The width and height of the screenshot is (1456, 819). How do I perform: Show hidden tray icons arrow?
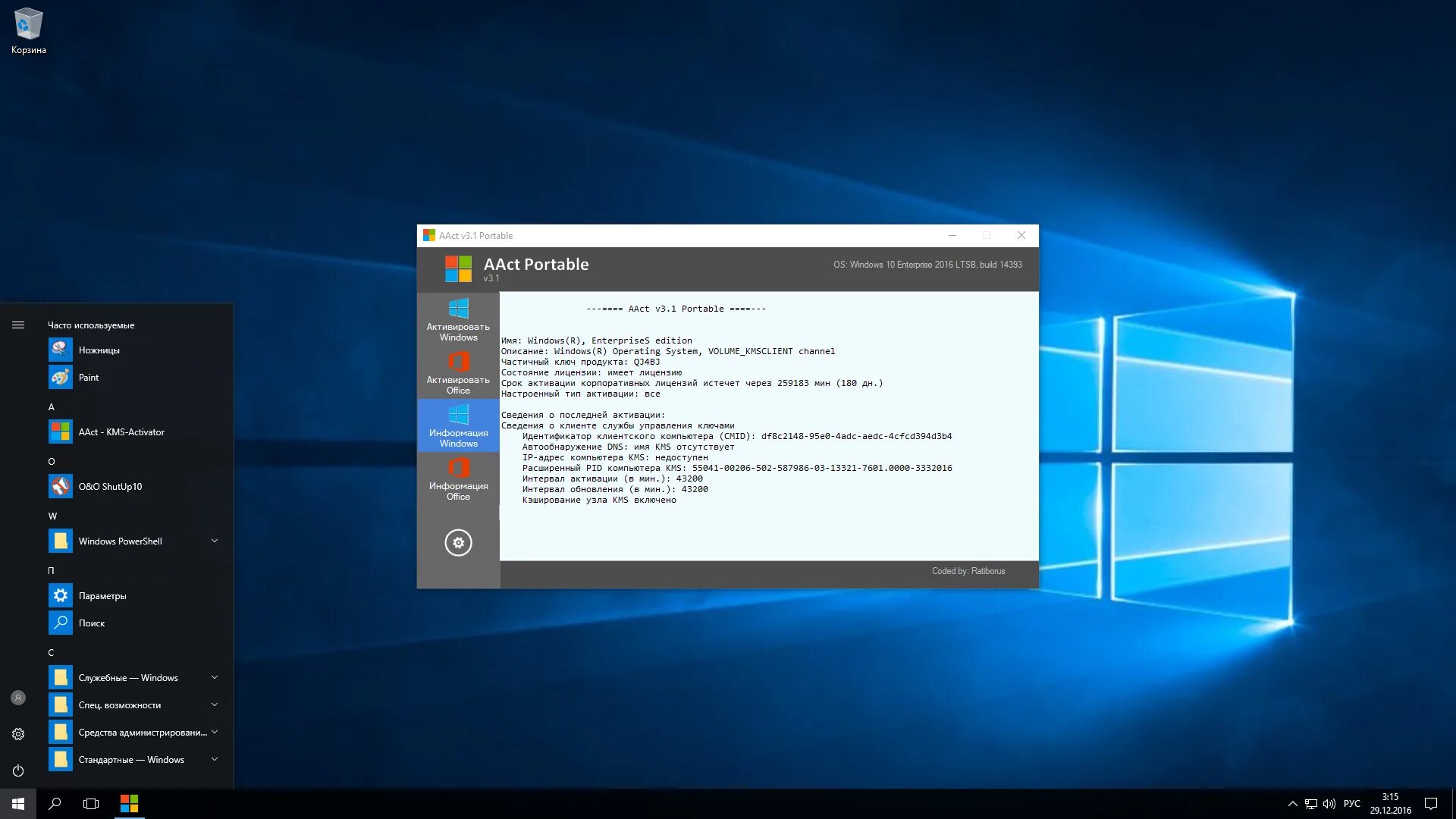[1293, 804]
